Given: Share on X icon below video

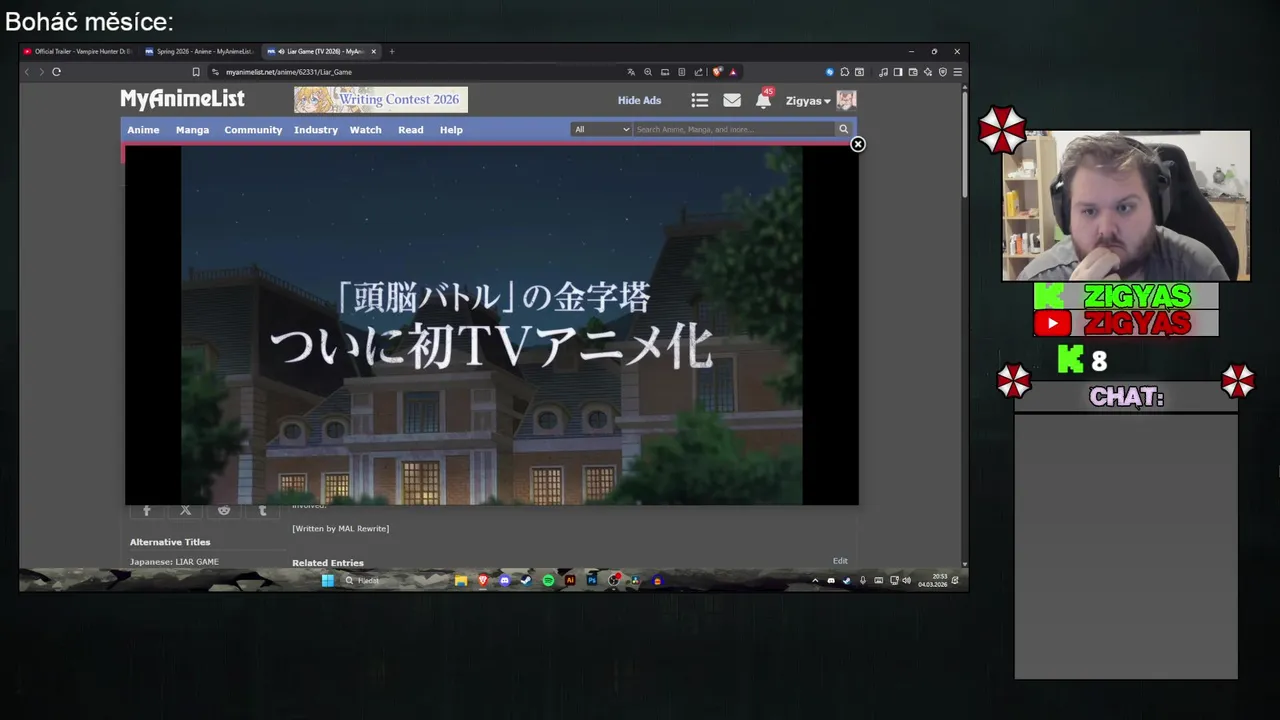Looking at the screenshot, I should pyautogui.click(x=185, y=510).
